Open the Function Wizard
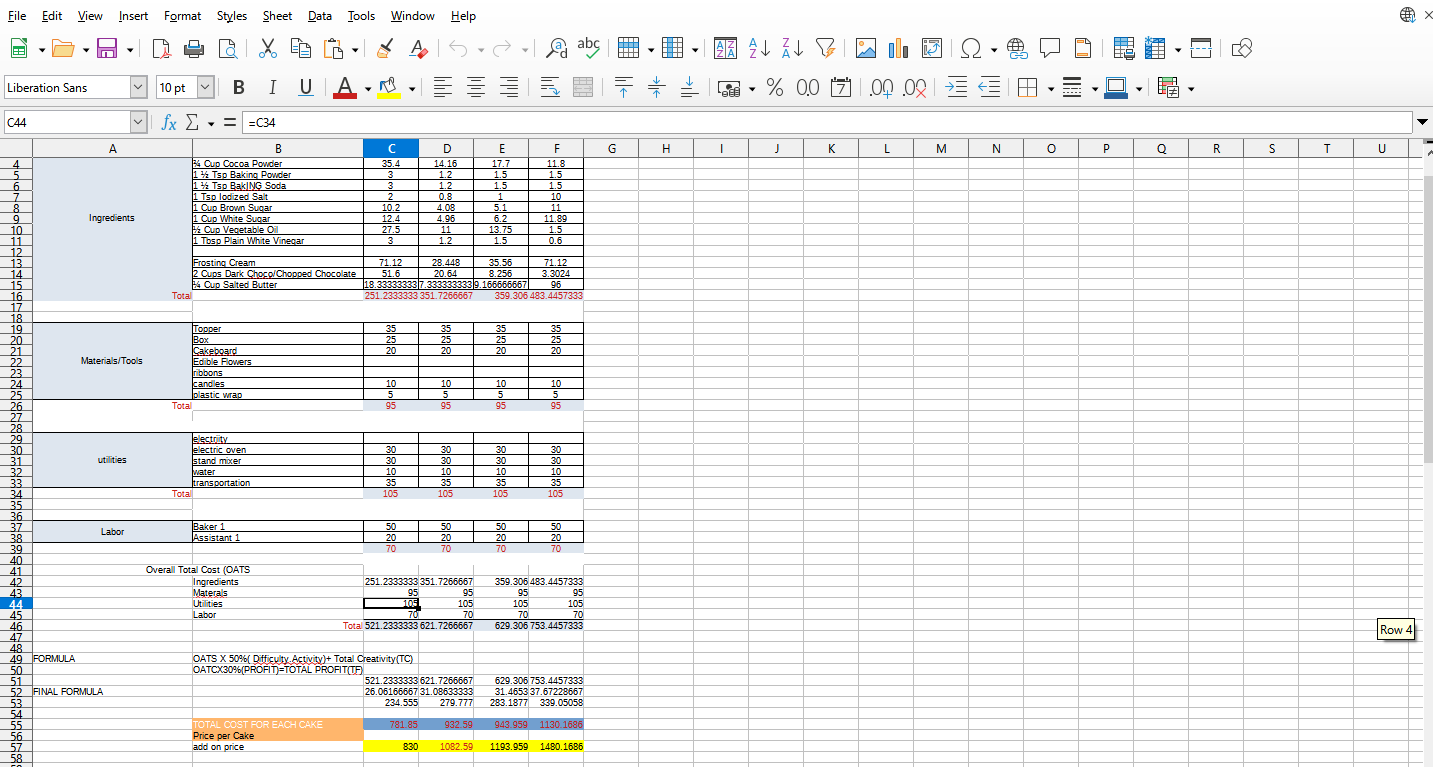The image size is (1433, 767). point(169,123)
